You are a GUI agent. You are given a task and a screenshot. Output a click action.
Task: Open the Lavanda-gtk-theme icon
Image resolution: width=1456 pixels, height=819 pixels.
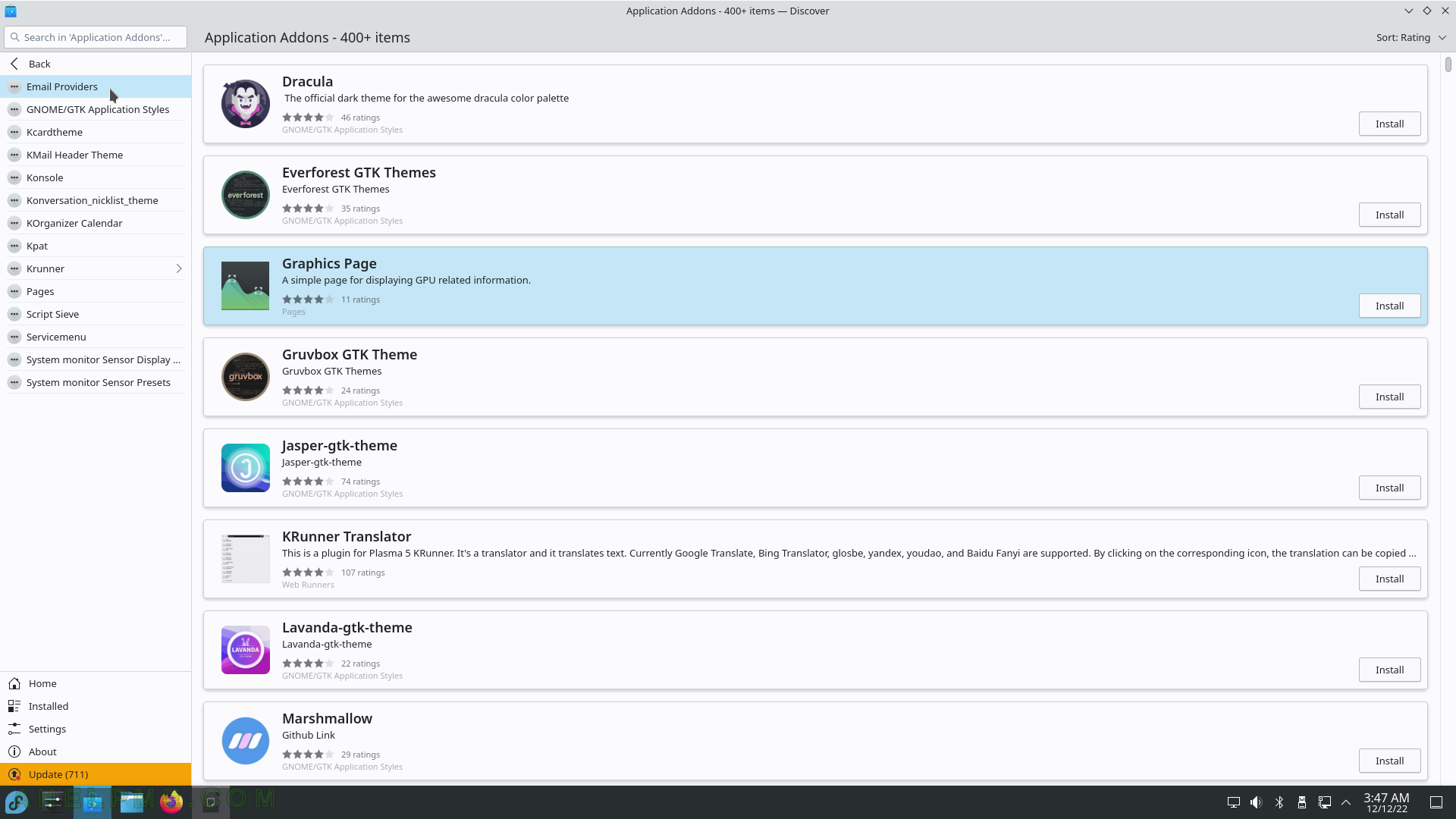[245, 650]
